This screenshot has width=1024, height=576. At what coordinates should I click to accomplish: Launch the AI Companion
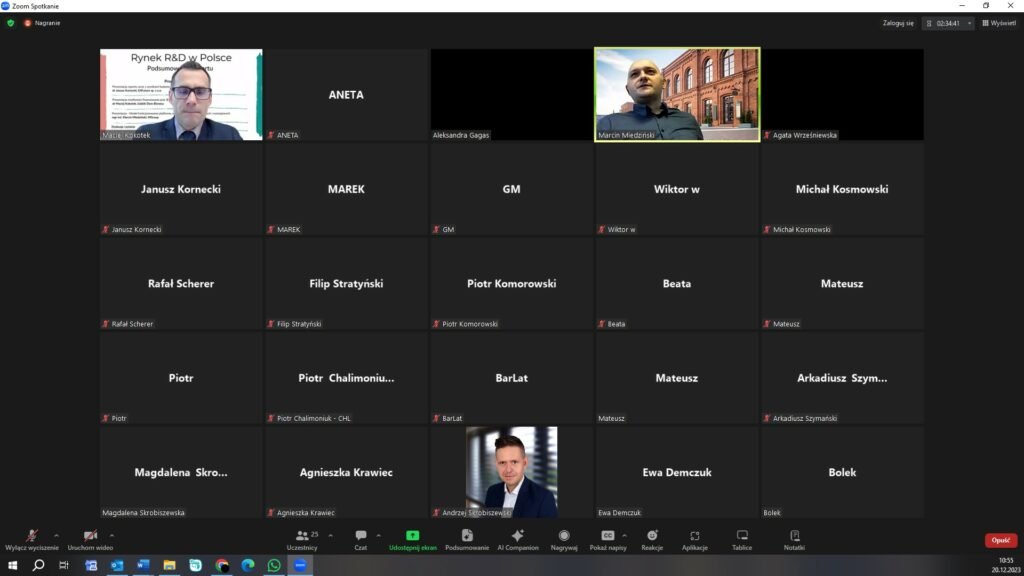517,538
